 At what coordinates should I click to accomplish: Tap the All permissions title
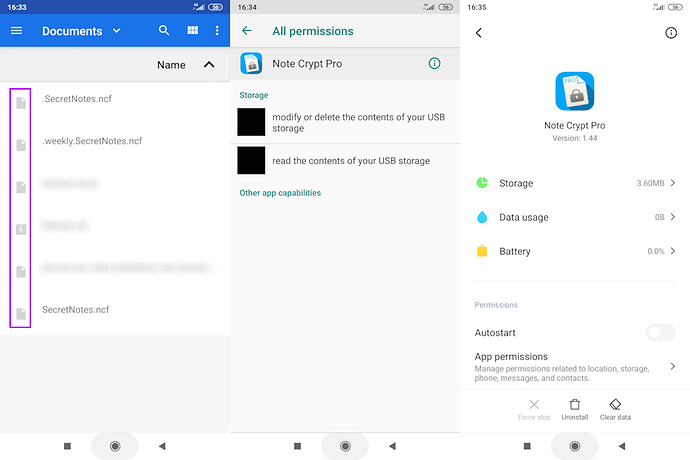(312, 31)
